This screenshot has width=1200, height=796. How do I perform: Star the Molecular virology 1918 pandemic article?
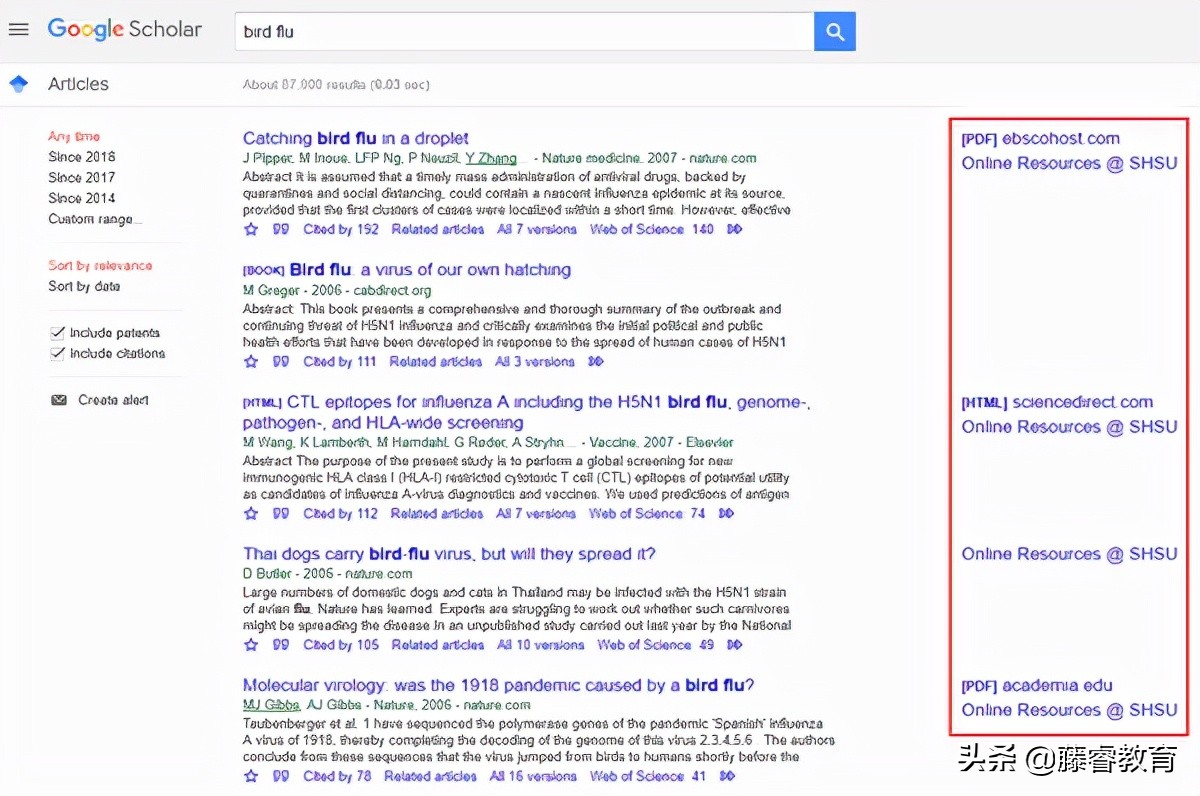tap(251, 776)
